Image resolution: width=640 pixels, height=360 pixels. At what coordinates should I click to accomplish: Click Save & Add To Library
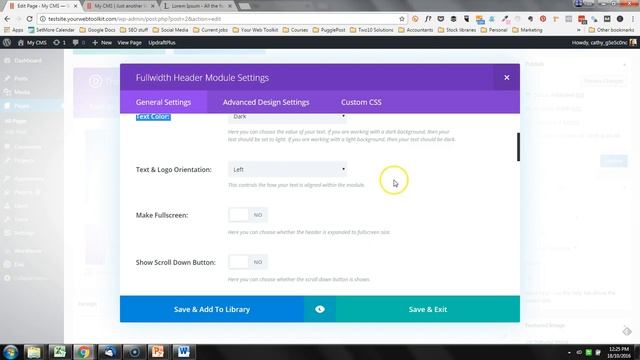pos(212,309)
